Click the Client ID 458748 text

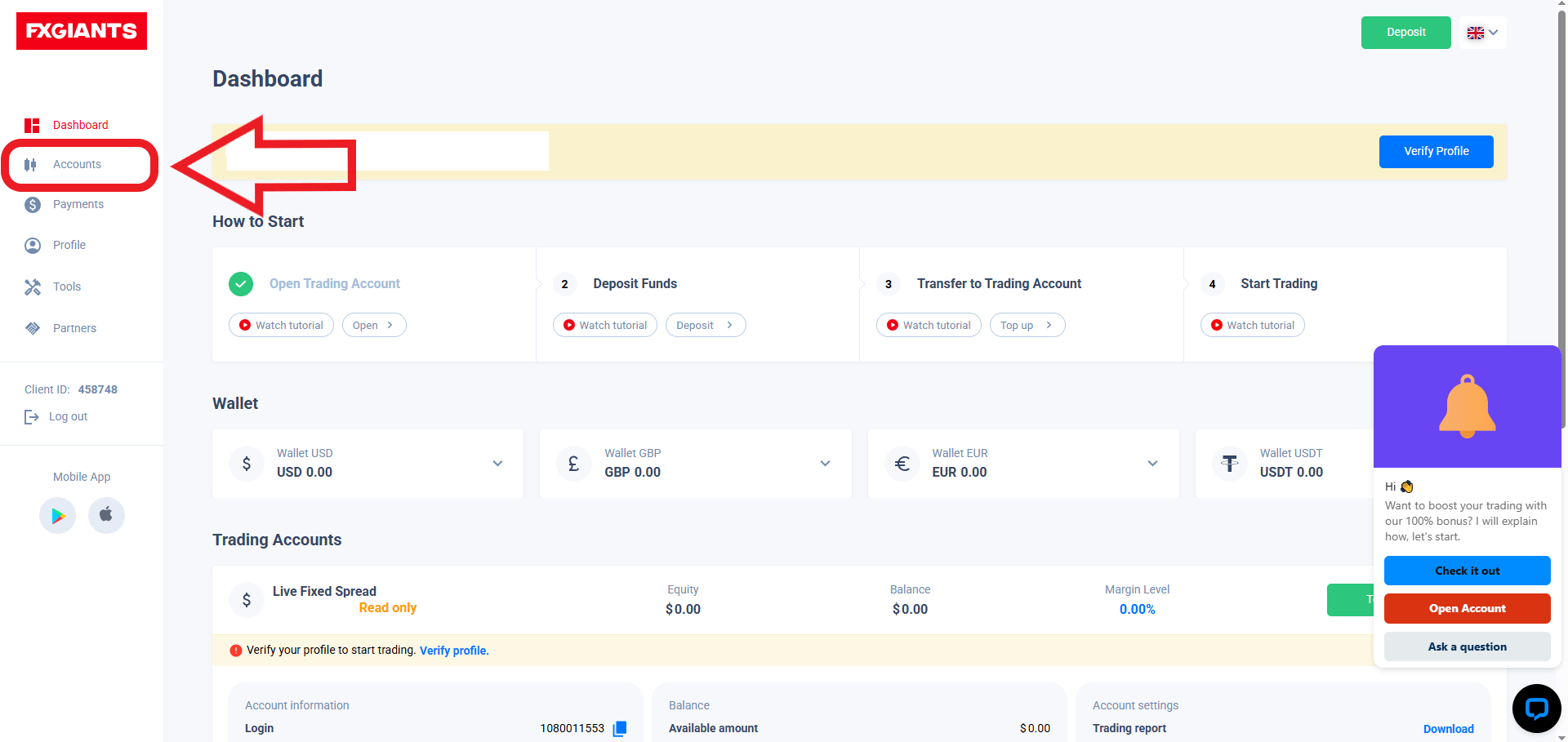point(71,389)
